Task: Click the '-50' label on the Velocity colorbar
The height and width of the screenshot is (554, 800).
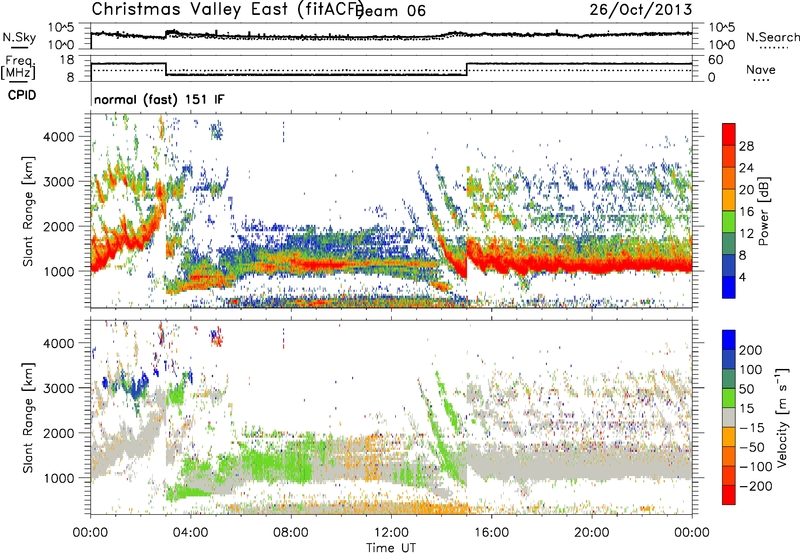Action: pyautogui.click(x=752, y=447)
